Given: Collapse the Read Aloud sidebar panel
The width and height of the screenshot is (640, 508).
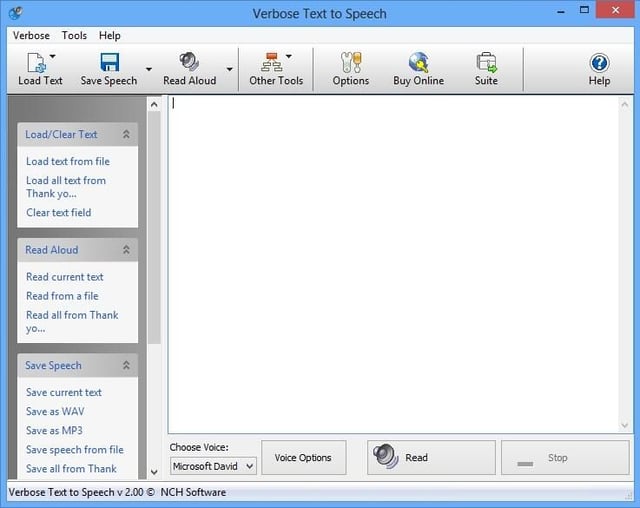Looking at the screenshot, I should point(126,250).
